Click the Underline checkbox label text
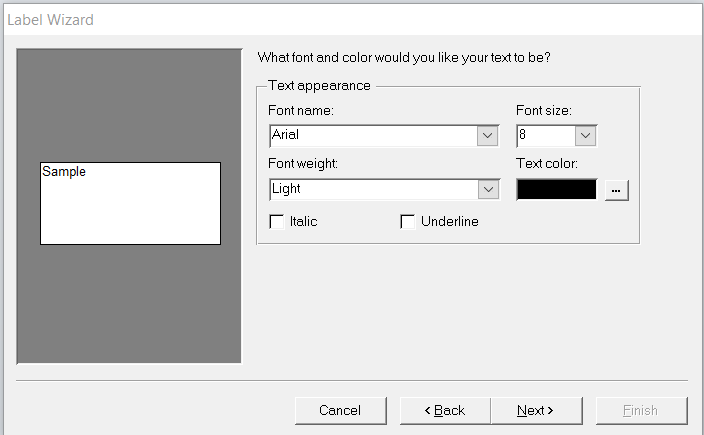Image resolution: width=704 pixels, height=435 pixels. 450,222
